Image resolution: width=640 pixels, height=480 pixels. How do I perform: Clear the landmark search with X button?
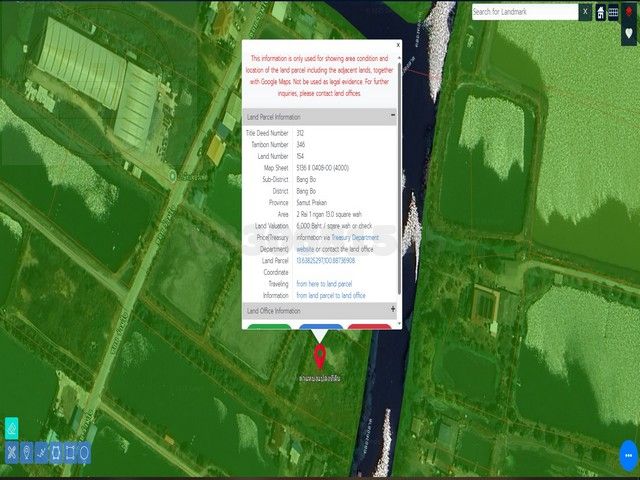click(585, 12)
